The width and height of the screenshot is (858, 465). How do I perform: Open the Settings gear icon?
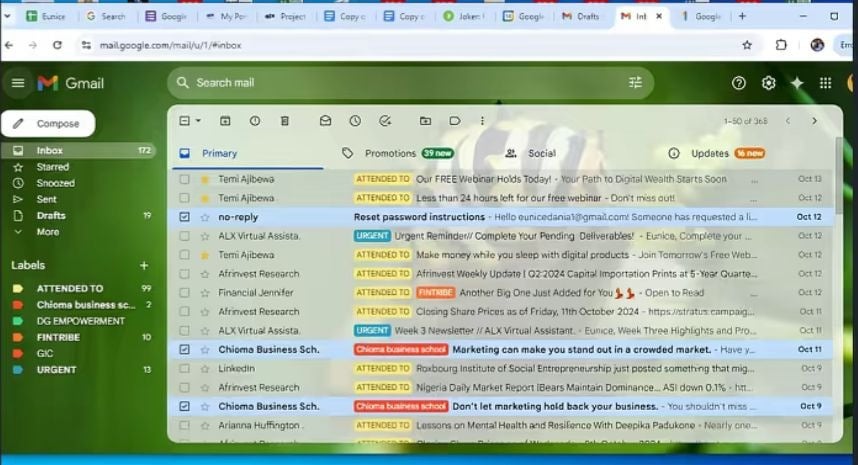click(768, 83)
